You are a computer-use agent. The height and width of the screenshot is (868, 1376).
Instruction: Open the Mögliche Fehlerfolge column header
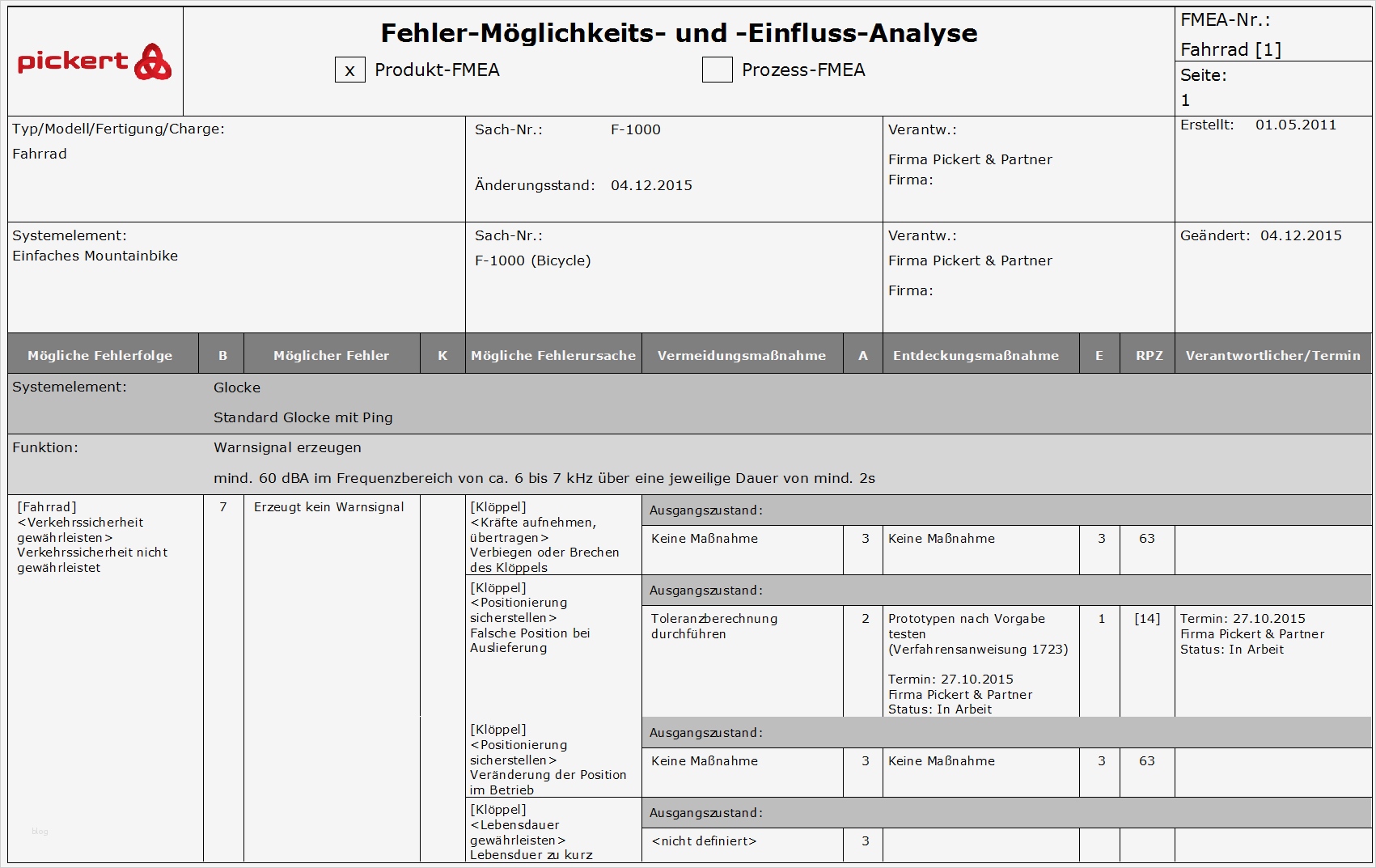coord(100,354)
